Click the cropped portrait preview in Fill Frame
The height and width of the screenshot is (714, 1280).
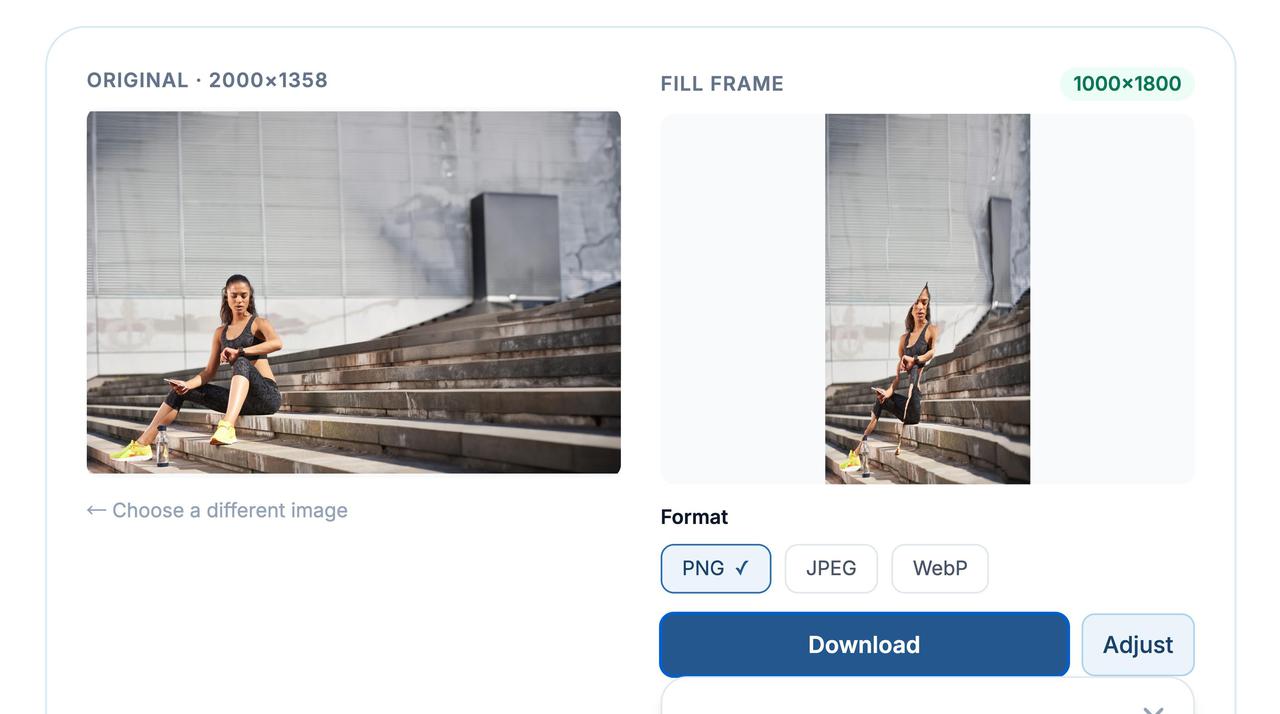pyautogui.click(x=927, y=299)
